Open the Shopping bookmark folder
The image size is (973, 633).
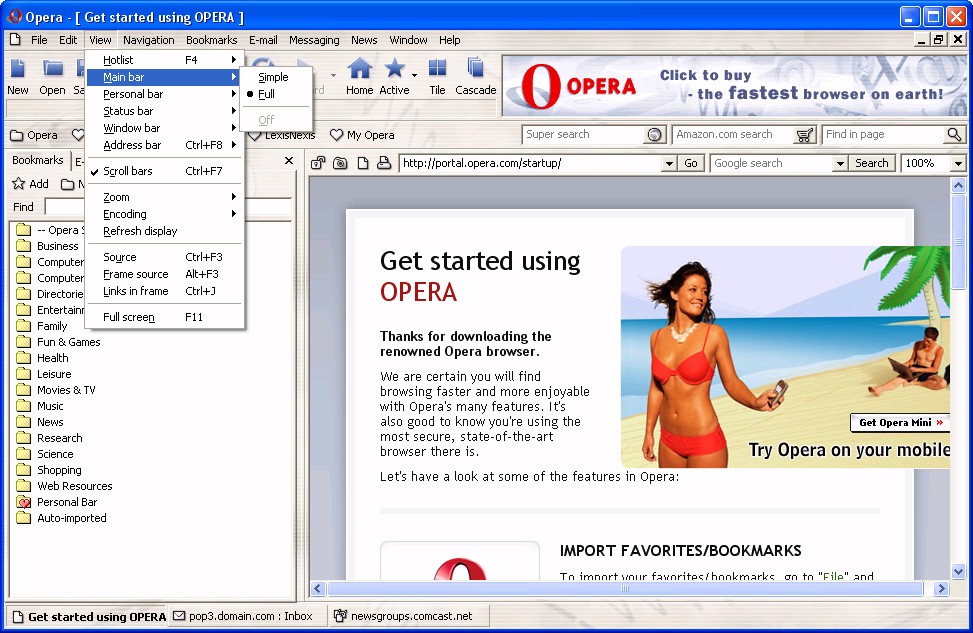pos(59,470)
